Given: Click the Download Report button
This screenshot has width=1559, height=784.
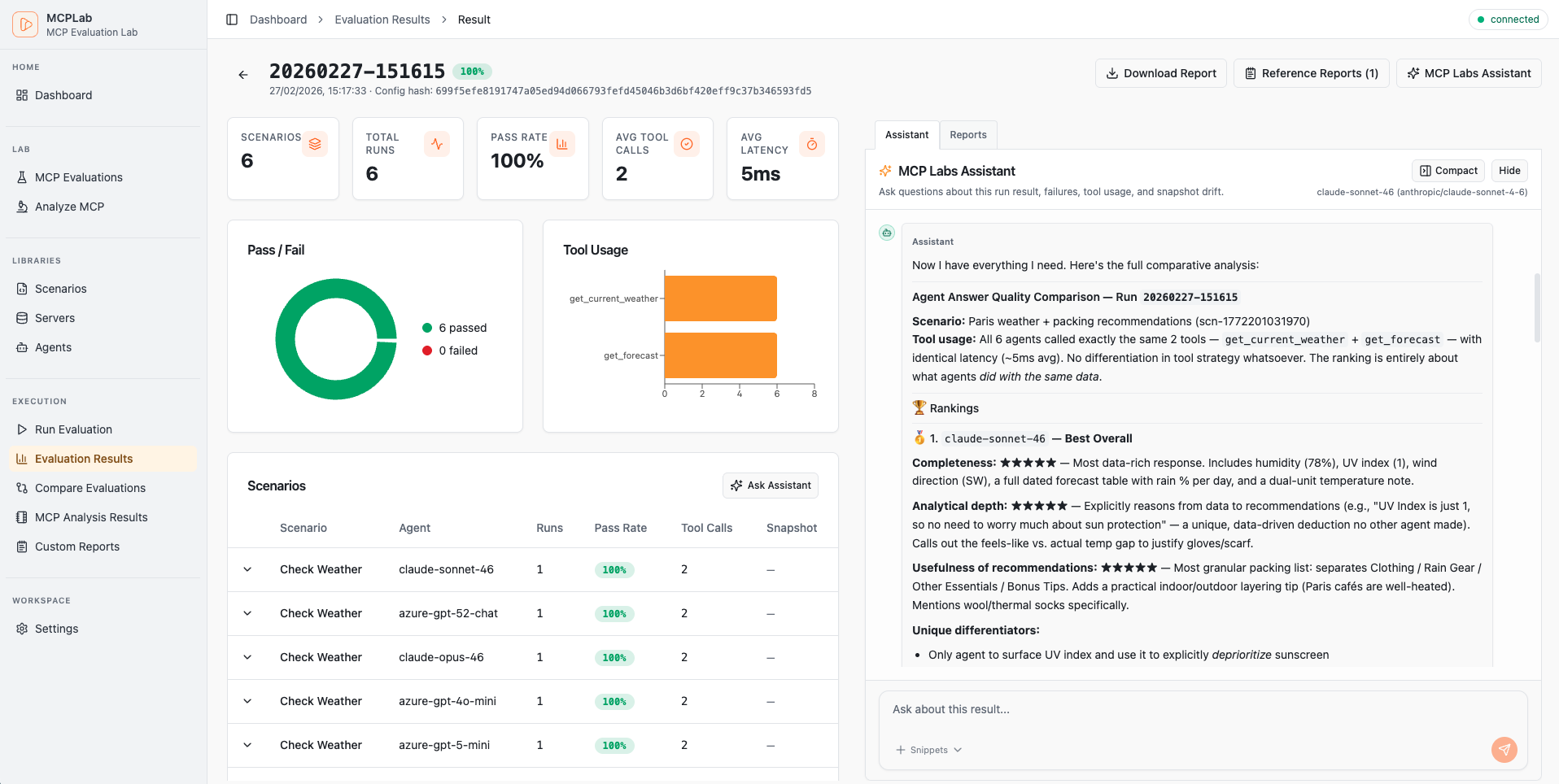Looking at the screenshot, I should 1160,73.
